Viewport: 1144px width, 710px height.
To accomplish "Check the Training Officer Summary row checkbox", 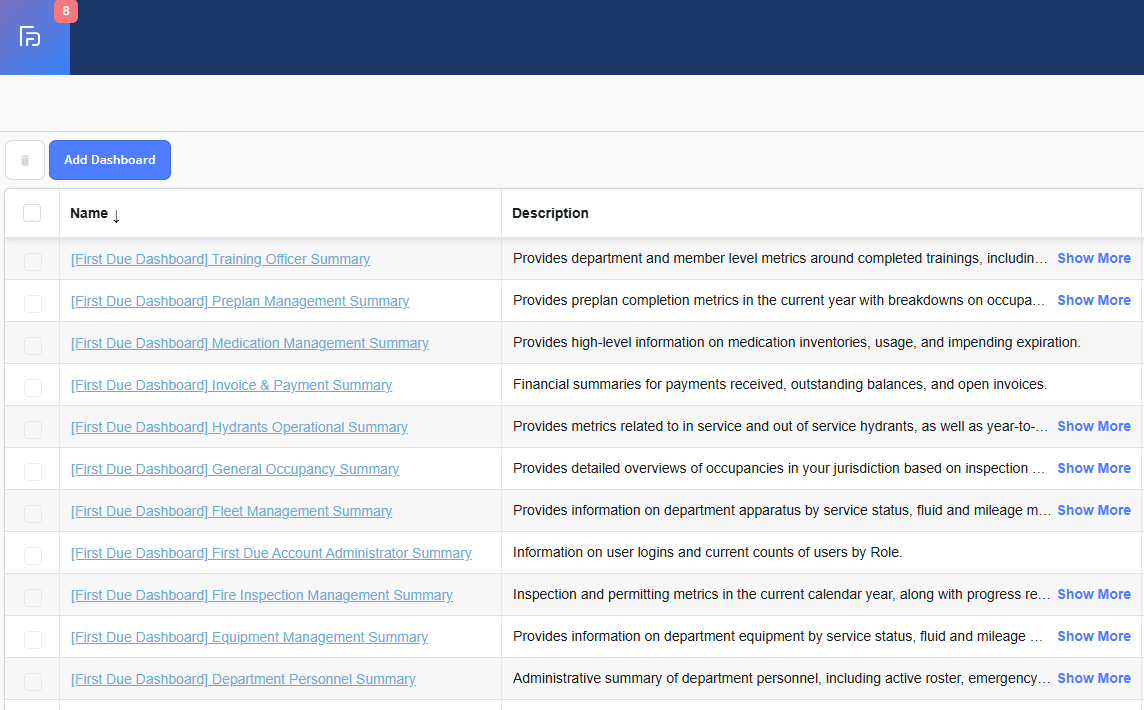I will (33, 261).
